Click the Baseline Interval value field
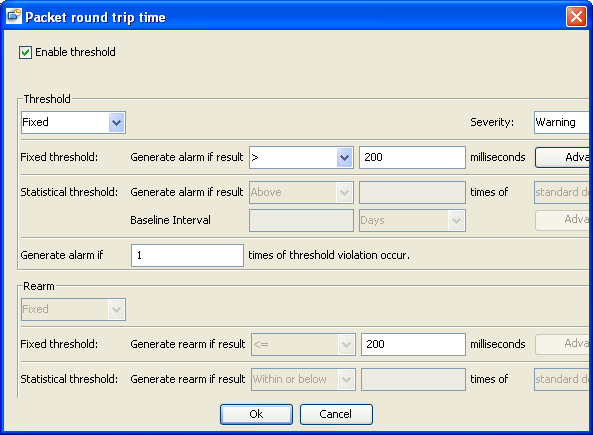The image size is (593, 435). [301, 220]
